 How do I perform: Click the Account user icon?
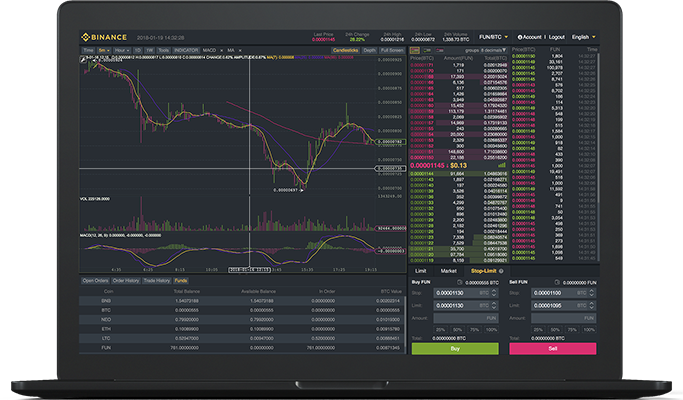tap(519, 37)
